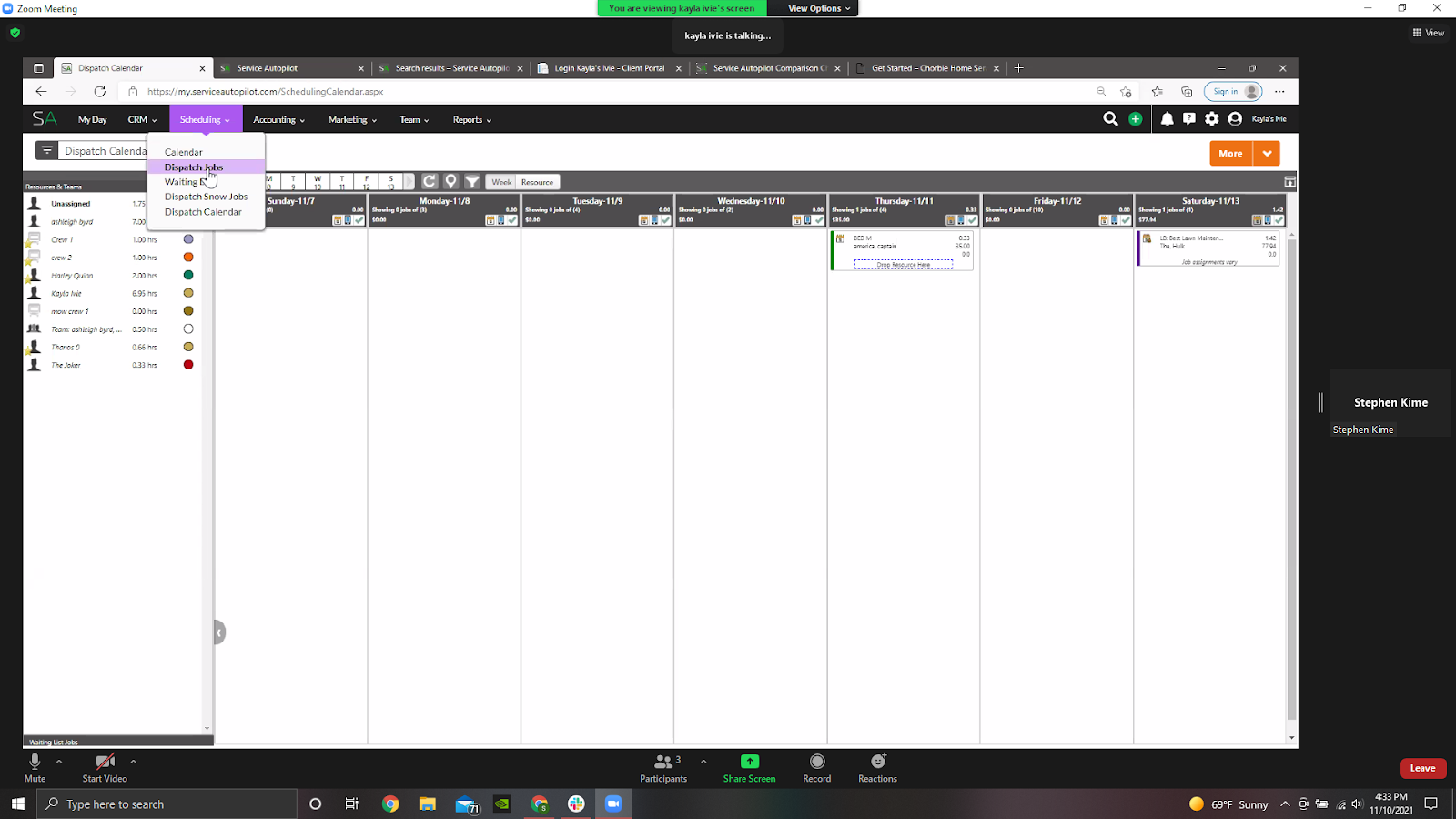The height and width of the screenshot is (819, 1456).
Task: Switch to the Week view toggle
Action: tap(501, 182)
